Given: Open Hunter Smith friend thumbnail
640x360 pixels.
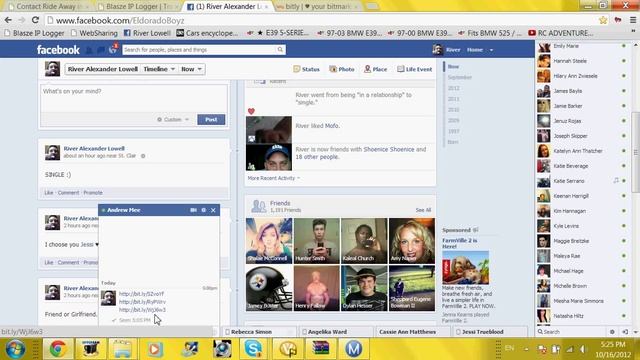Looking at the screenshot, I should pyautogui.click(x=317, y=241).
